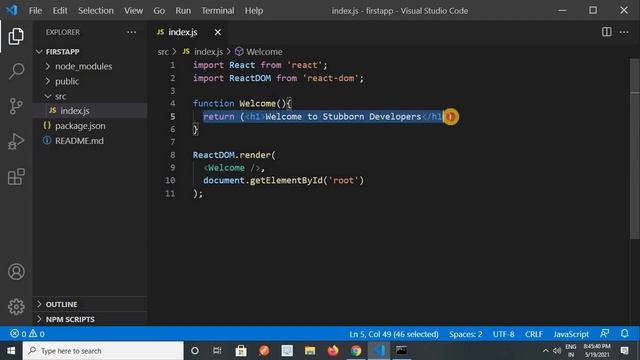
Task: Switch to the VS Code taskbar icon
Action: coord(379,351)
